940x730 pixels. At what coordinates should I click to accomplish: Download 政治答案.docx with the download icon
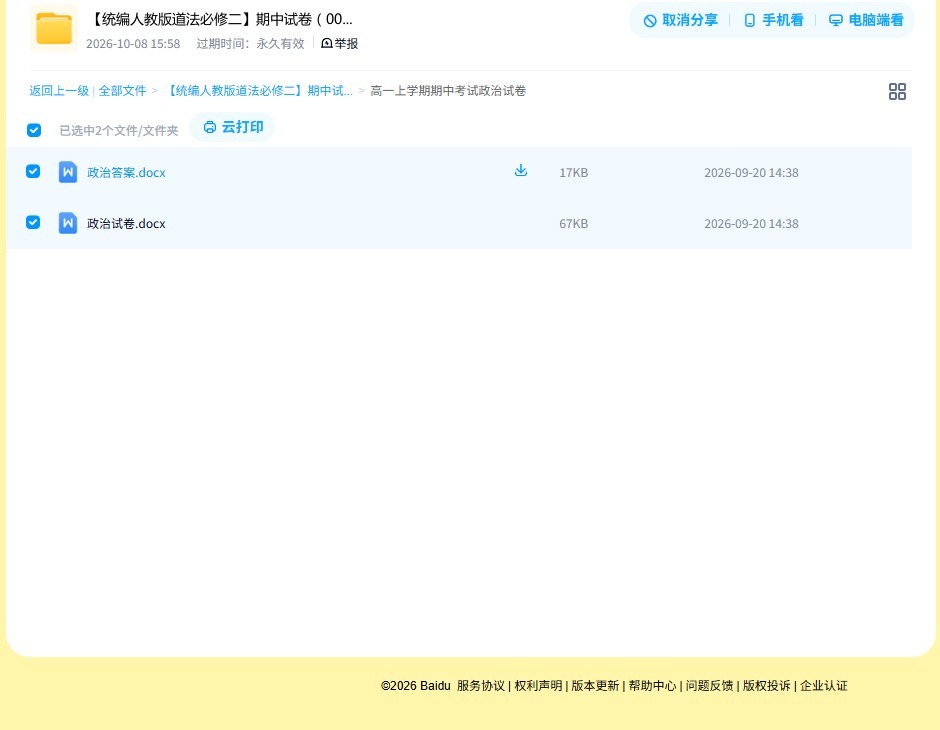click(521, 171)
